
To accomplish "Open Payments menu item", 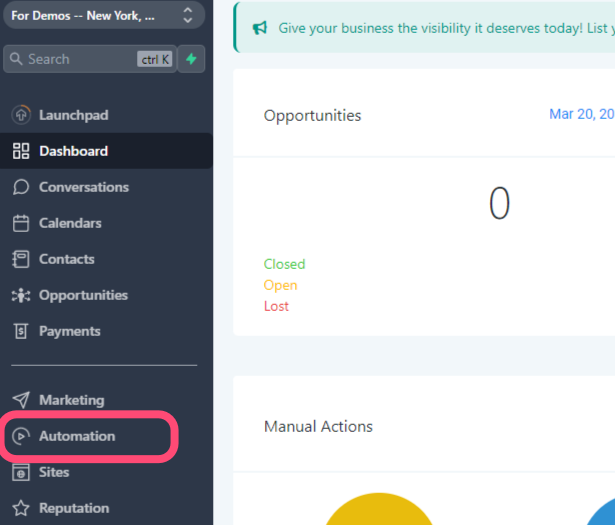I will [106, 331].
